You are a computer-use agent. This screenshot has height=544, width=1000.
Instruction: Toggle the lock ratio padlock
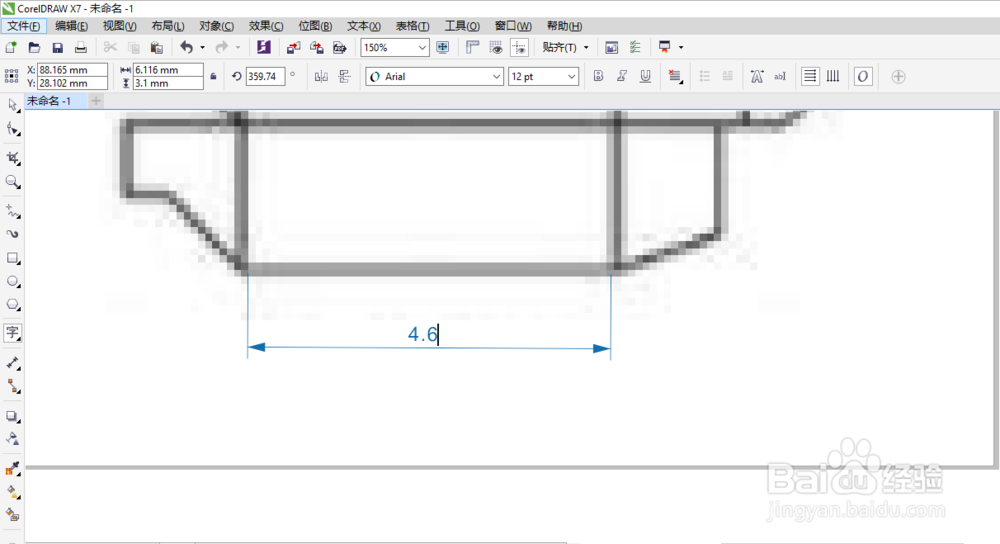pos(214,77)
